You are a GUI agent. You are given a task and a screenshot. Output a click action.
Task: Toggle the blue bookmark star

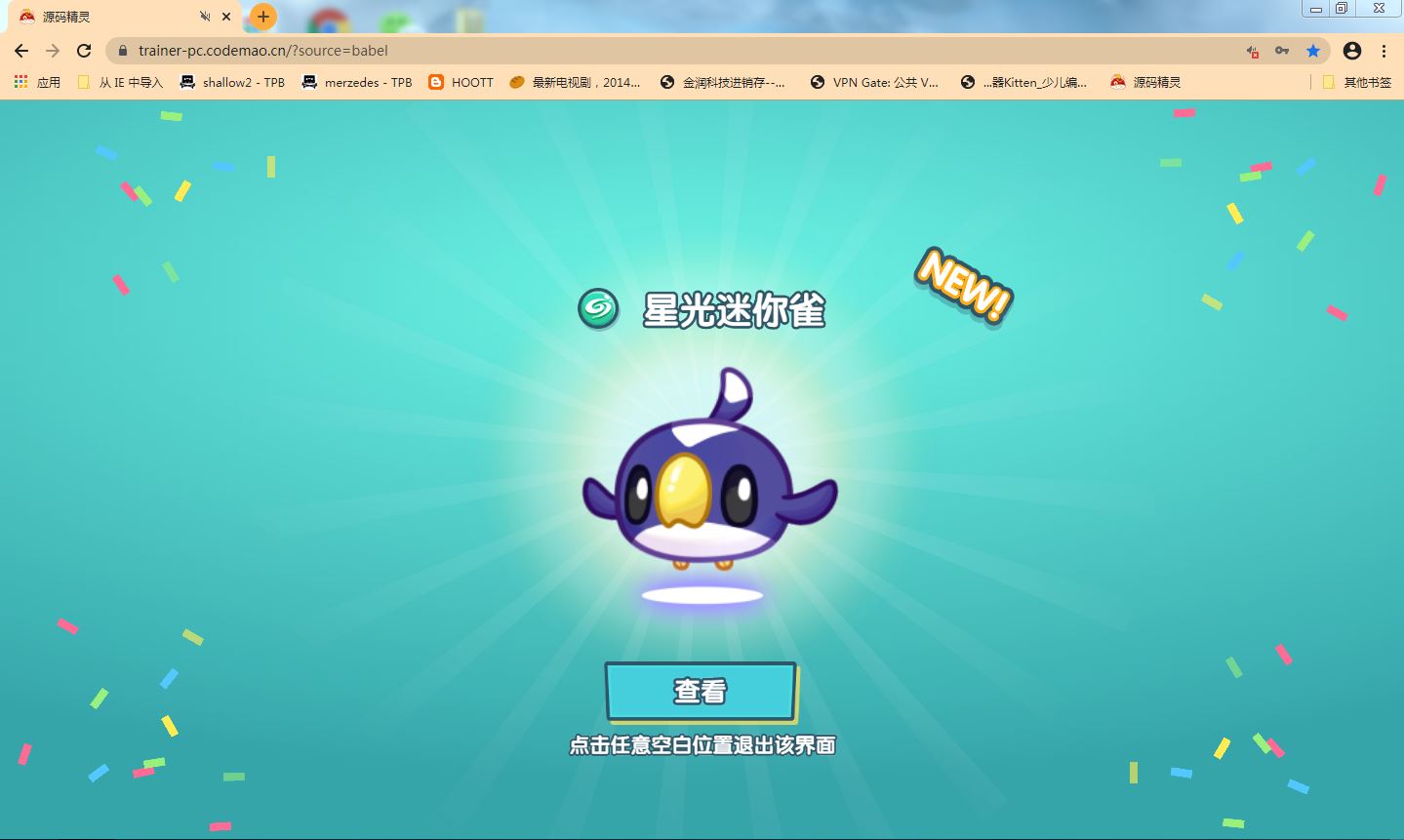(1313, 51)
